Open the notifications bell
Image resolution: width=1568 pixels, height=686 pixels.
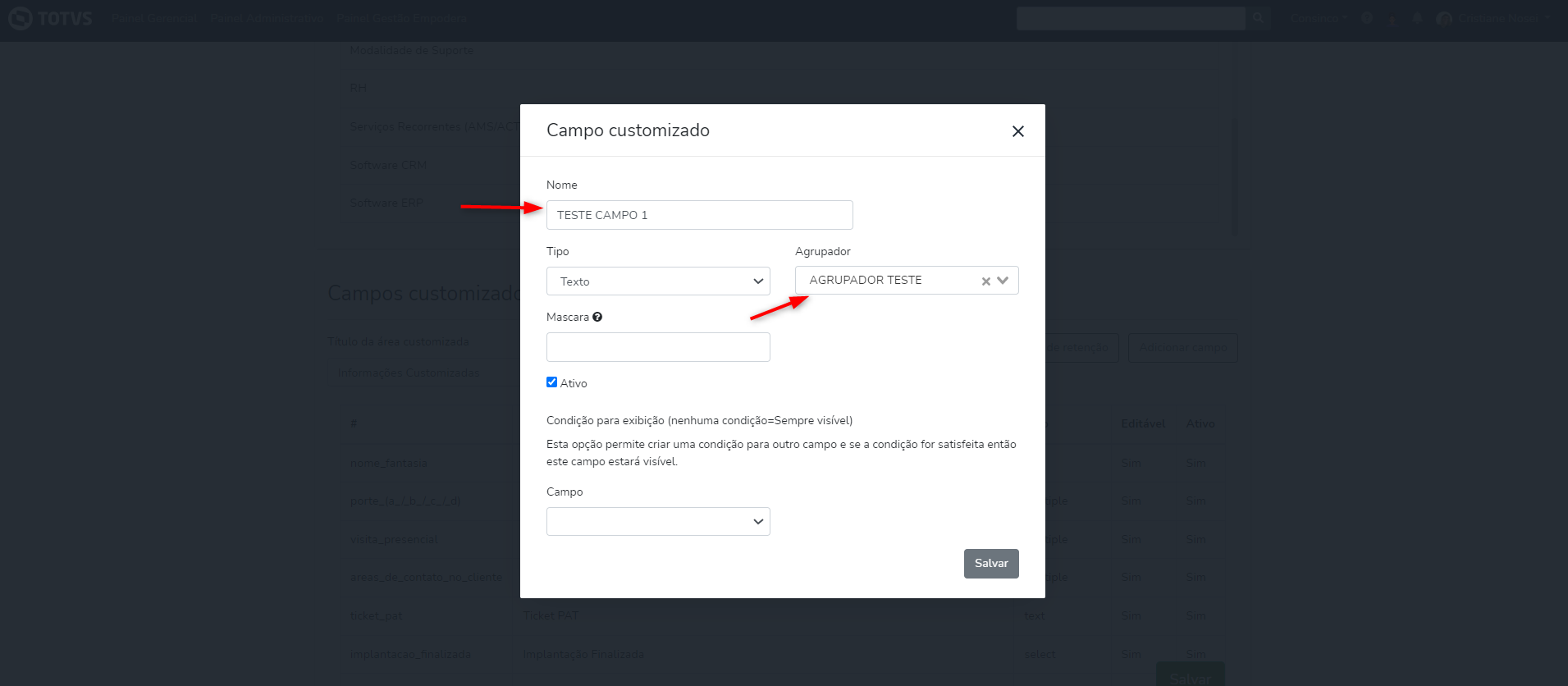(1416, 18)
